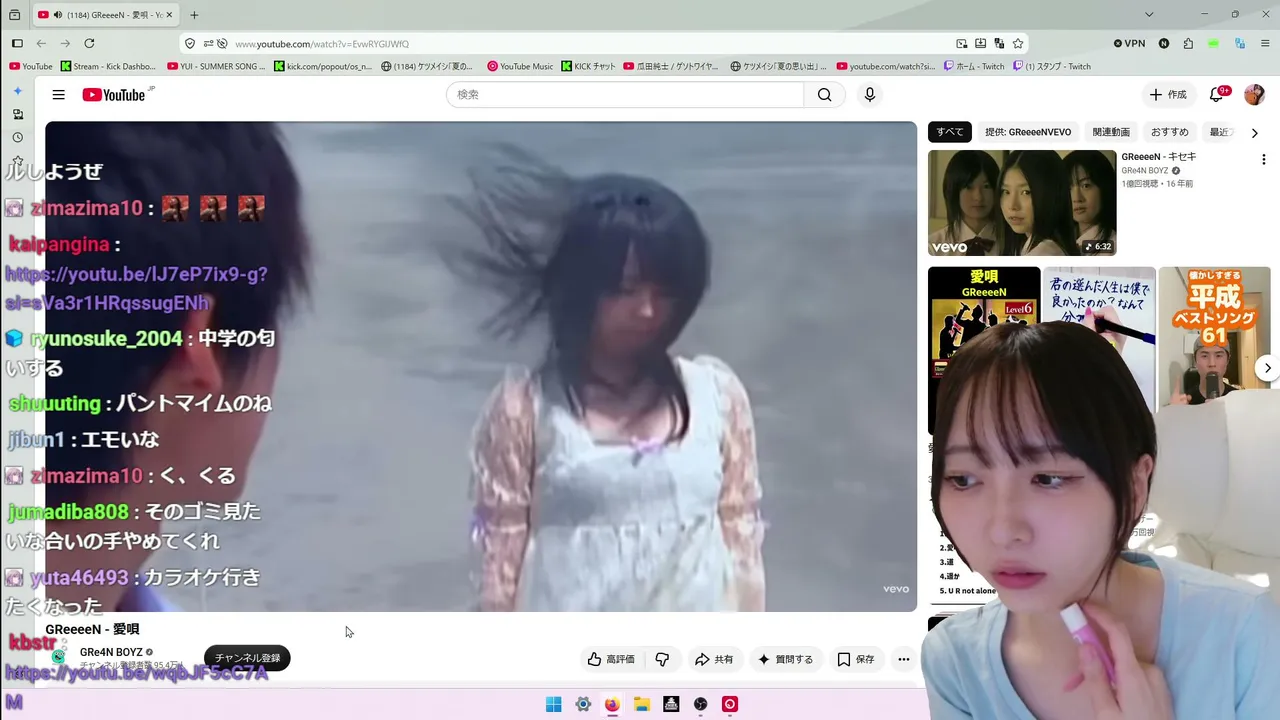This screenshot has width=1280, height=720.
Task: Open ホーム - Twitch bookmark
Action: 974,66
